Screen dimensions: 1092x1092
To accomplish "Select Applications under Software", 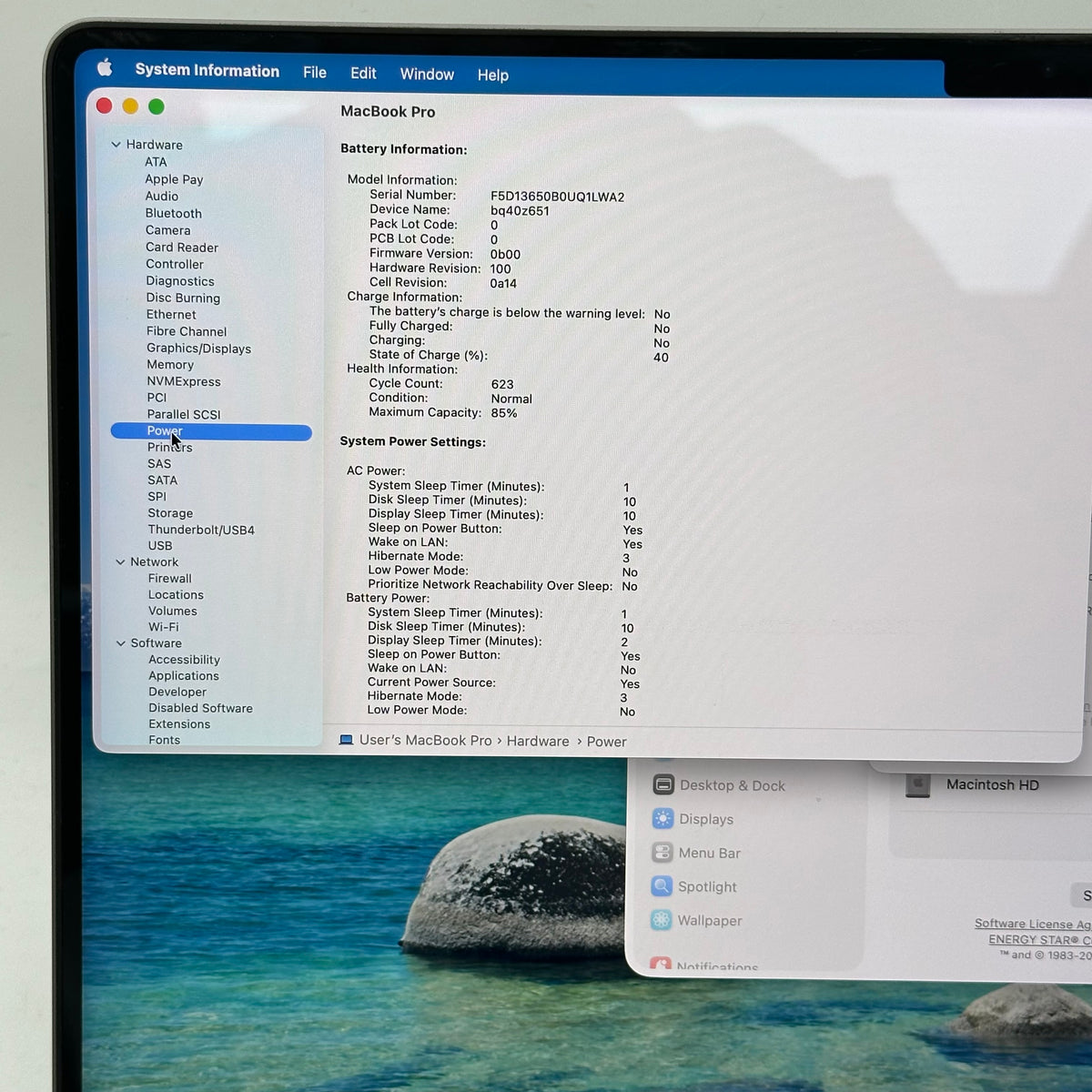I will point(184,675).
